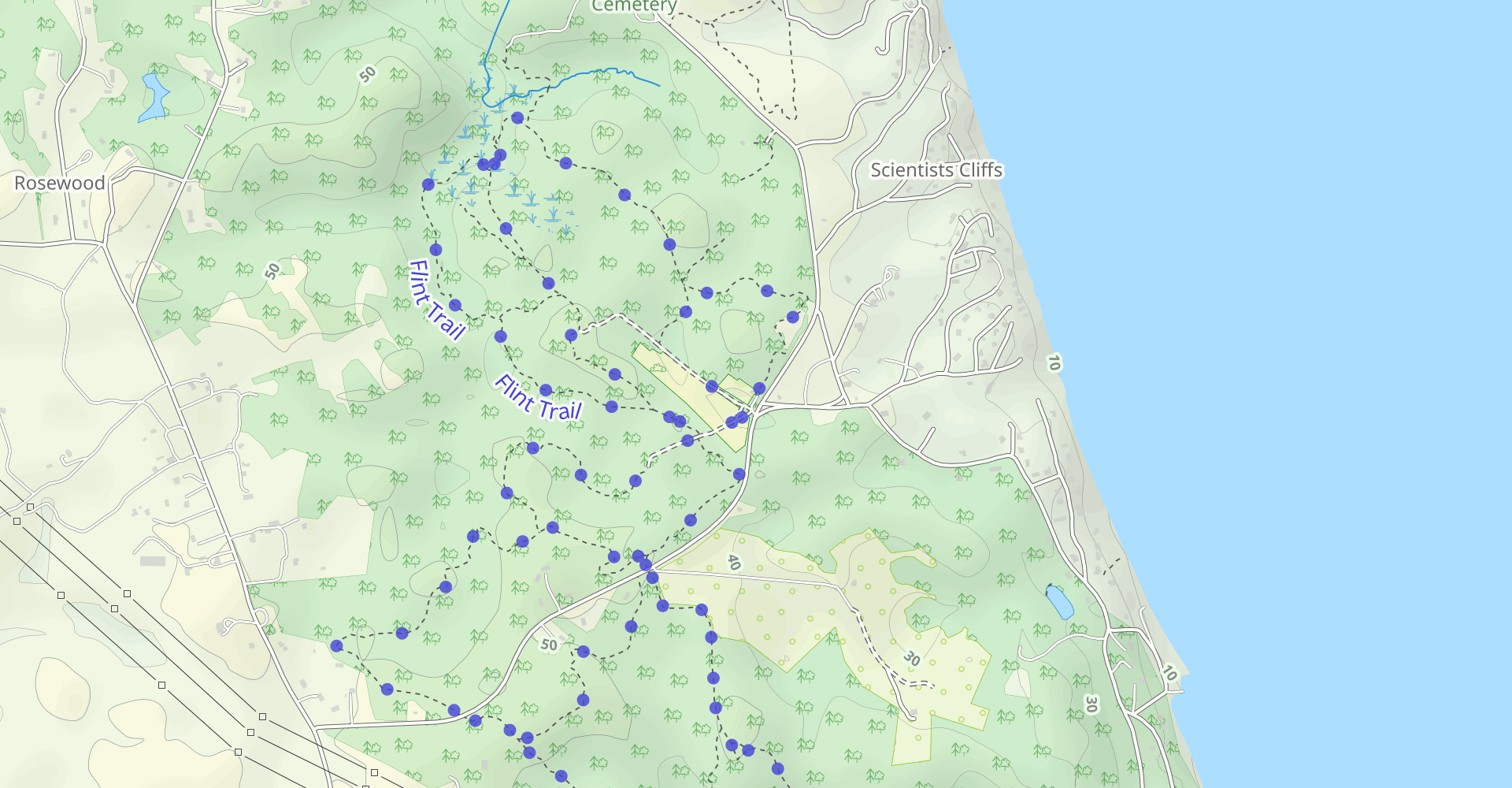Click the Cemetery label at map top
Image resolution: width=1512 pixels, height=788 pixels.
coord(635,6)
